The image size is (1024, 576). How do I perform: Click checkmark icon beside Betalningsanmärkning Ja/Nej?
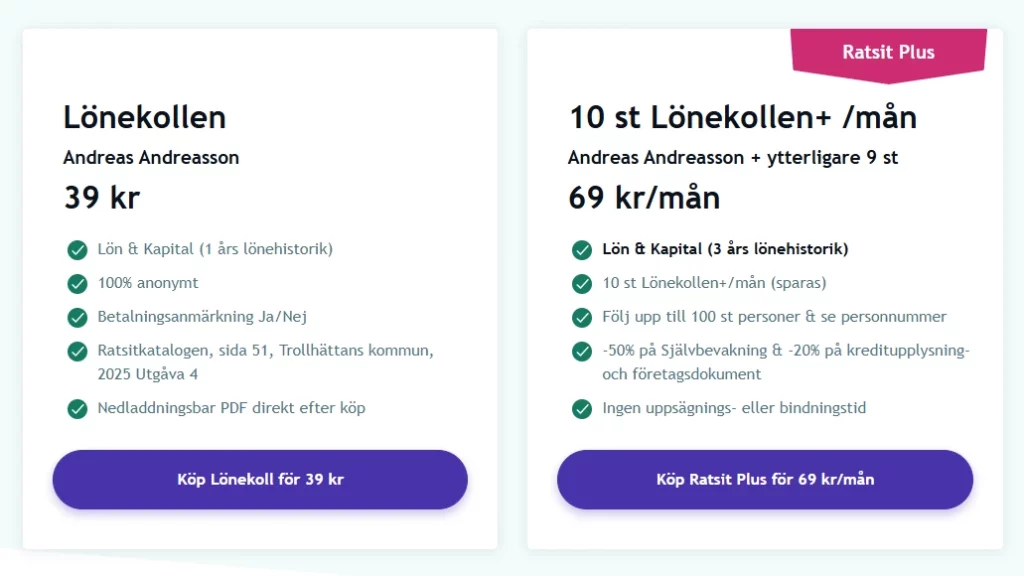[x=77, y=317]
